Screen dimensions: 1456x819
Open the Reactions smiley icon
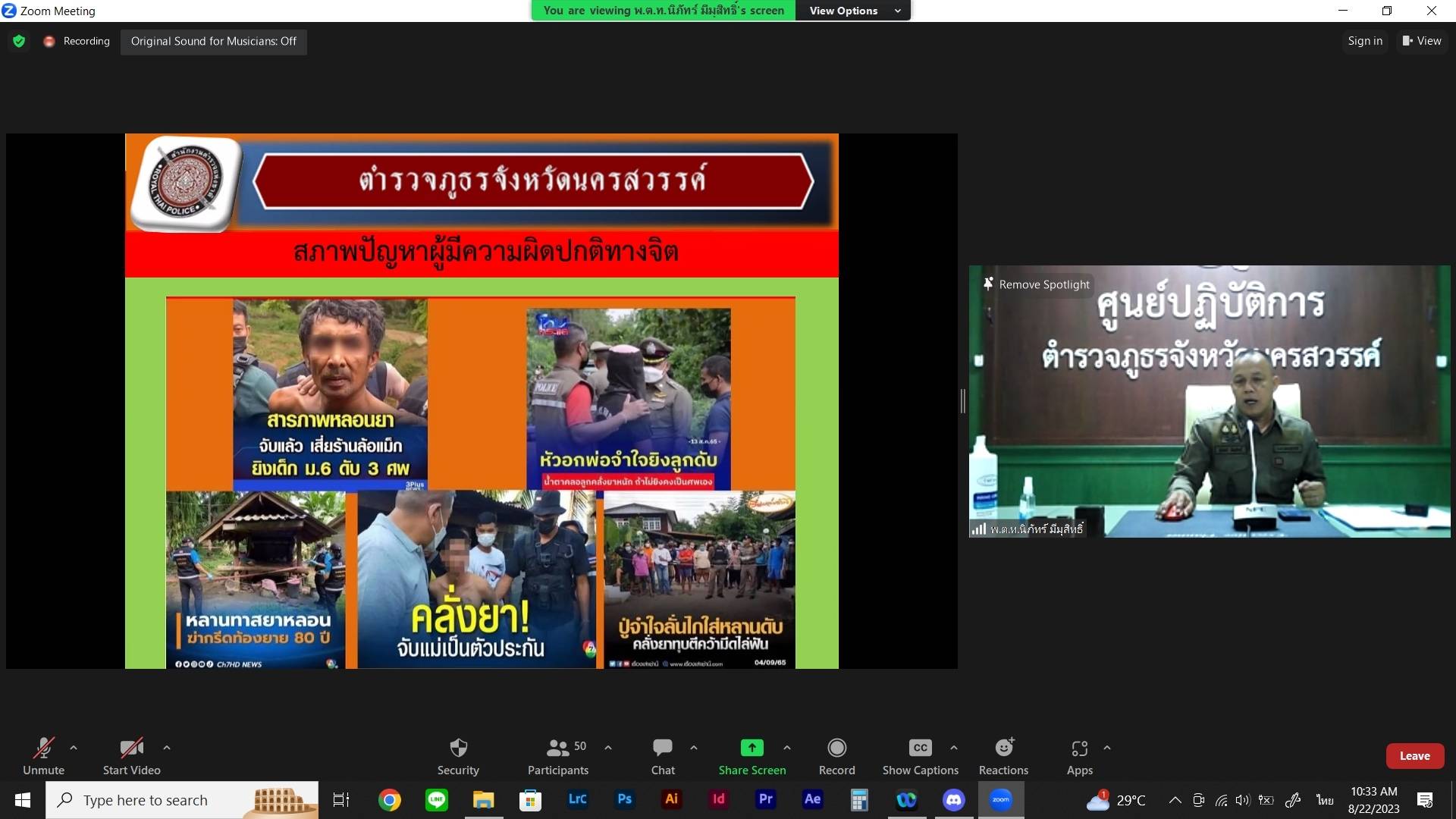coord(1003,748)
